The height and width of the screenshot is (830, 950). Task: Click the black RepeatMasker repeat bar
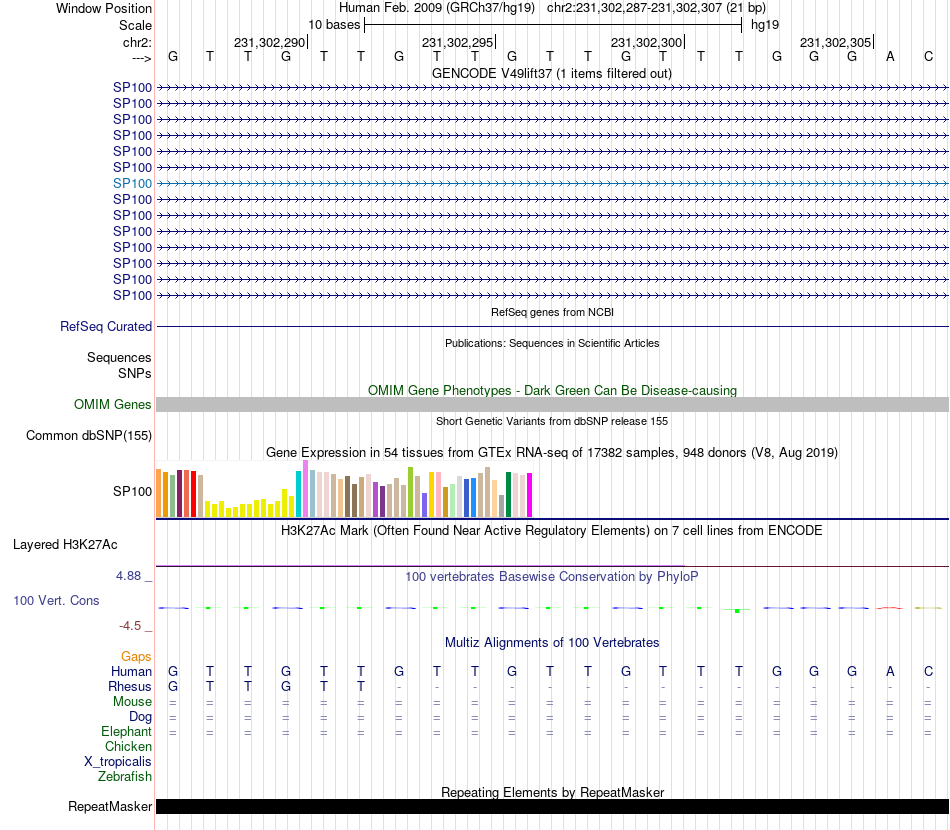click(552, 806)
